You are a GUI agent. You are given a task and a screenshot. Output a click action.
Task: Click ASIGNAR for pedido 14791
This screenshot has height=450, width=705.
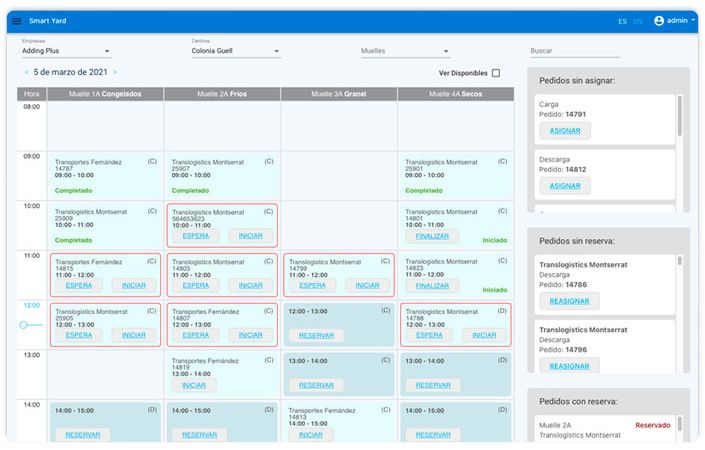[x=565, y=131]
